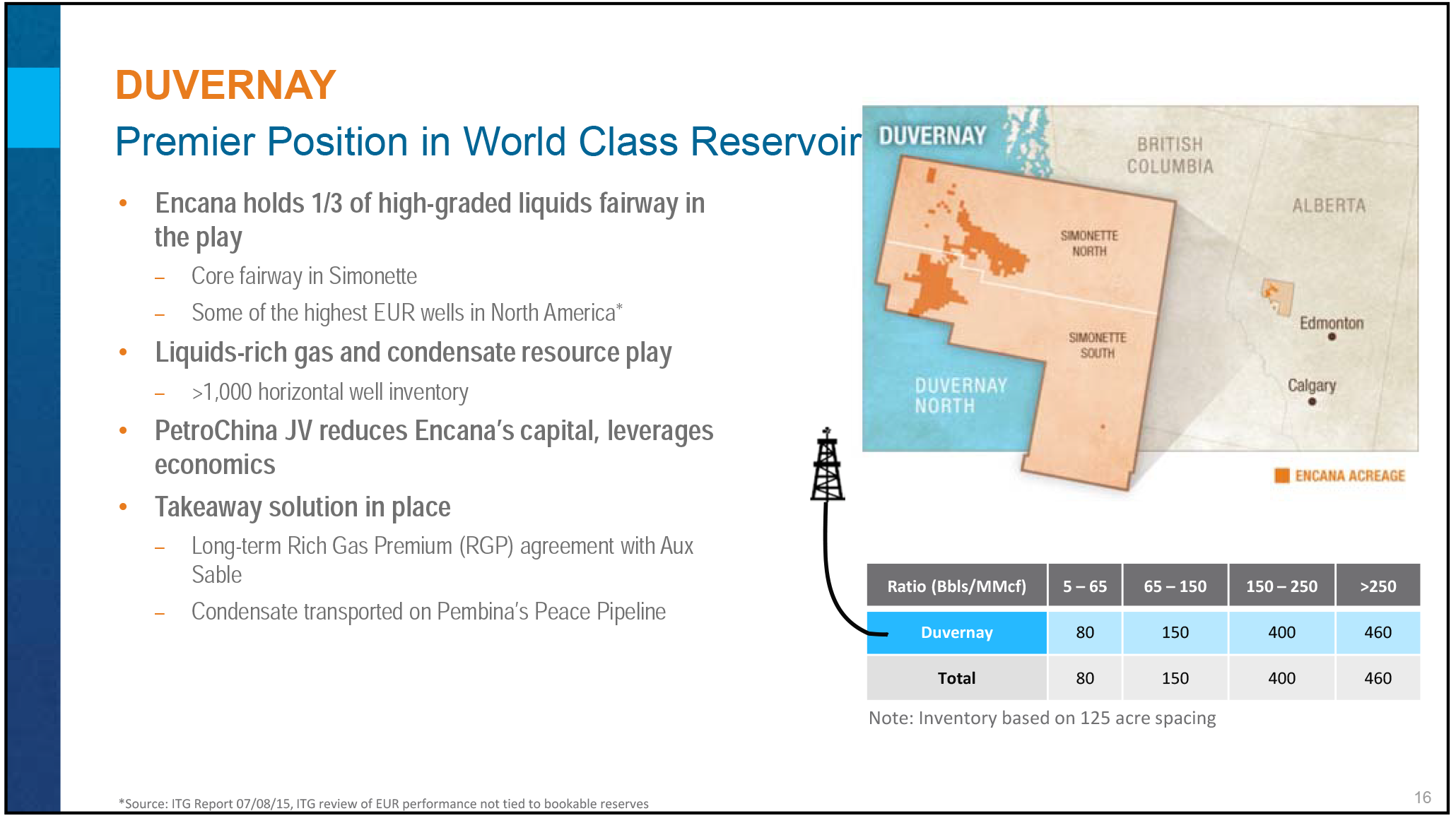Image resolution: width=1456 pixels, height=823 pixels.
Task: Click the '65 – 150' column header
Action: pos(1175,586)
